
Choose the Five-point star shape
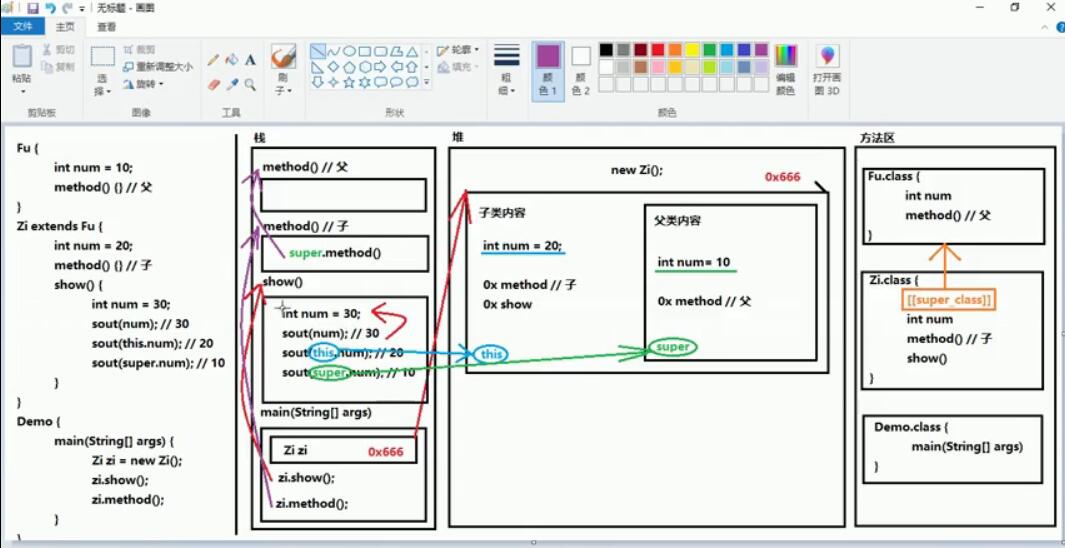click(349, 82)
